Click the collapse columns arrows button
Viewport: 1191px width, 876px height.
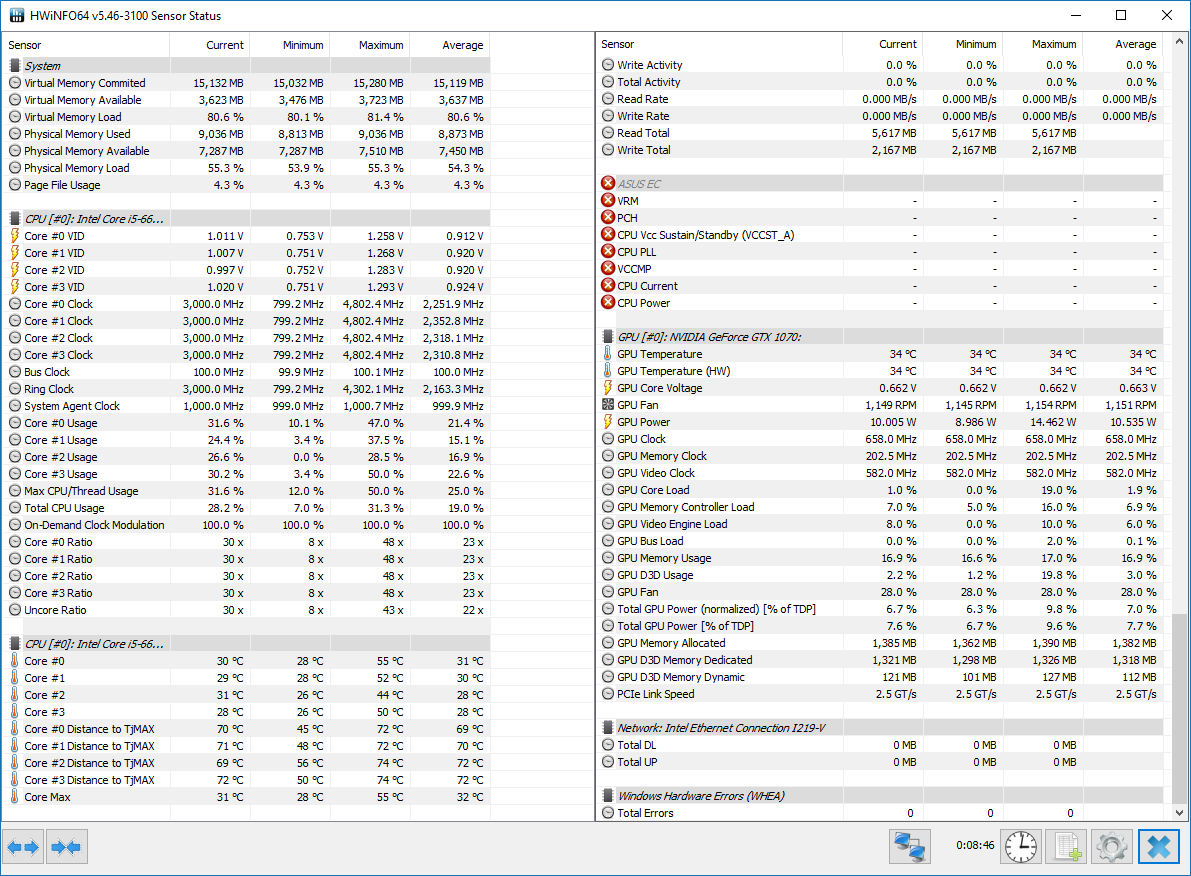66,847
